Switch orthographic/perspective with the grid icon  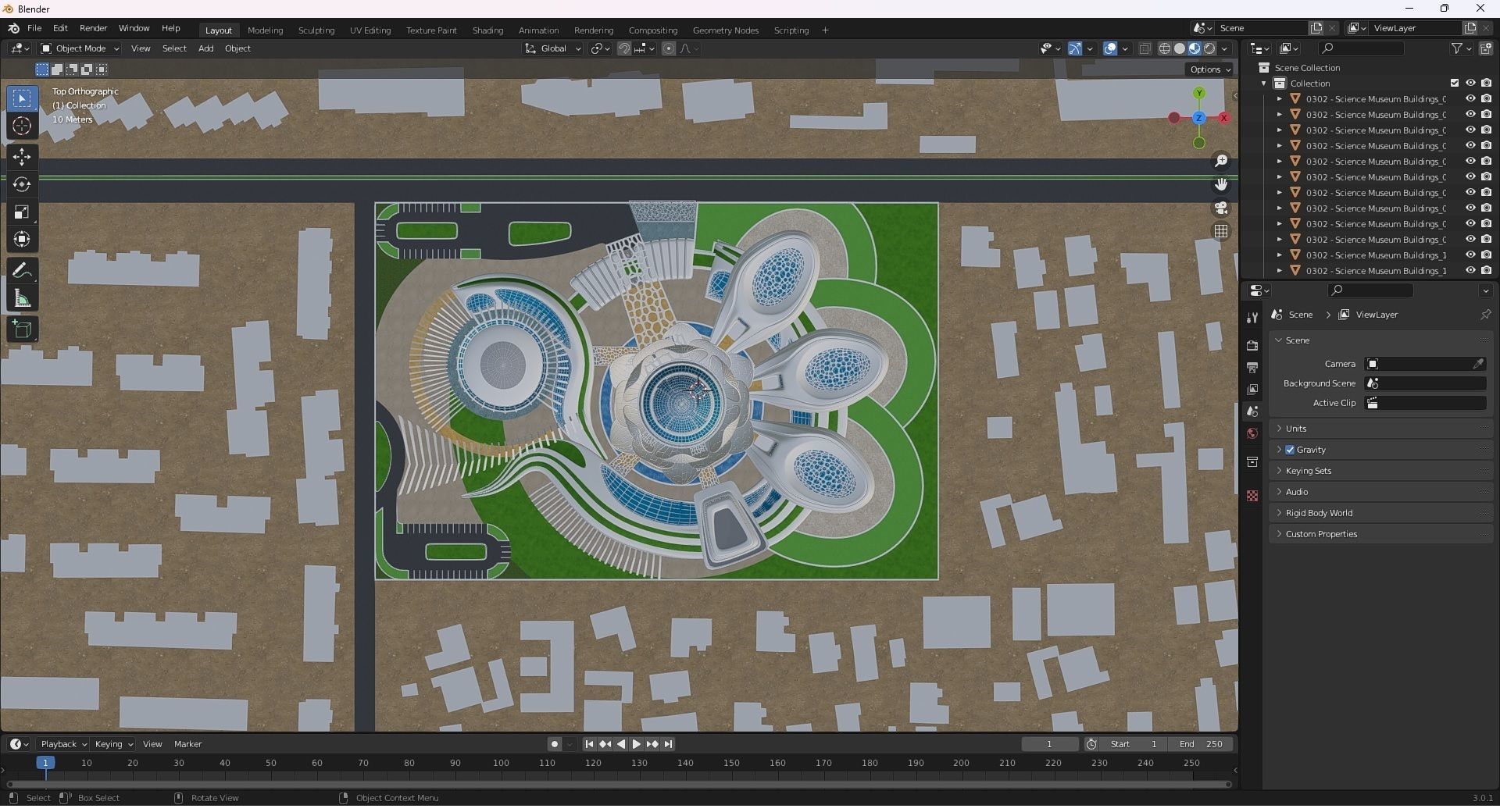click(1221, 231)
